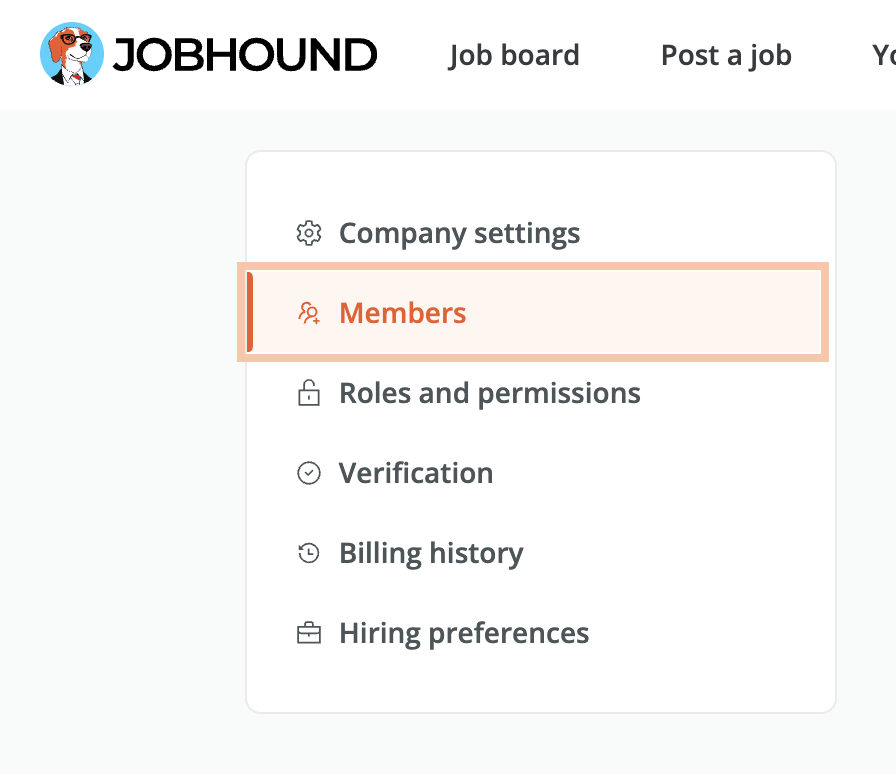The width and height of the screenshot is (896, 774).
Task: Open the Job board page
Action: click(514, 55)
